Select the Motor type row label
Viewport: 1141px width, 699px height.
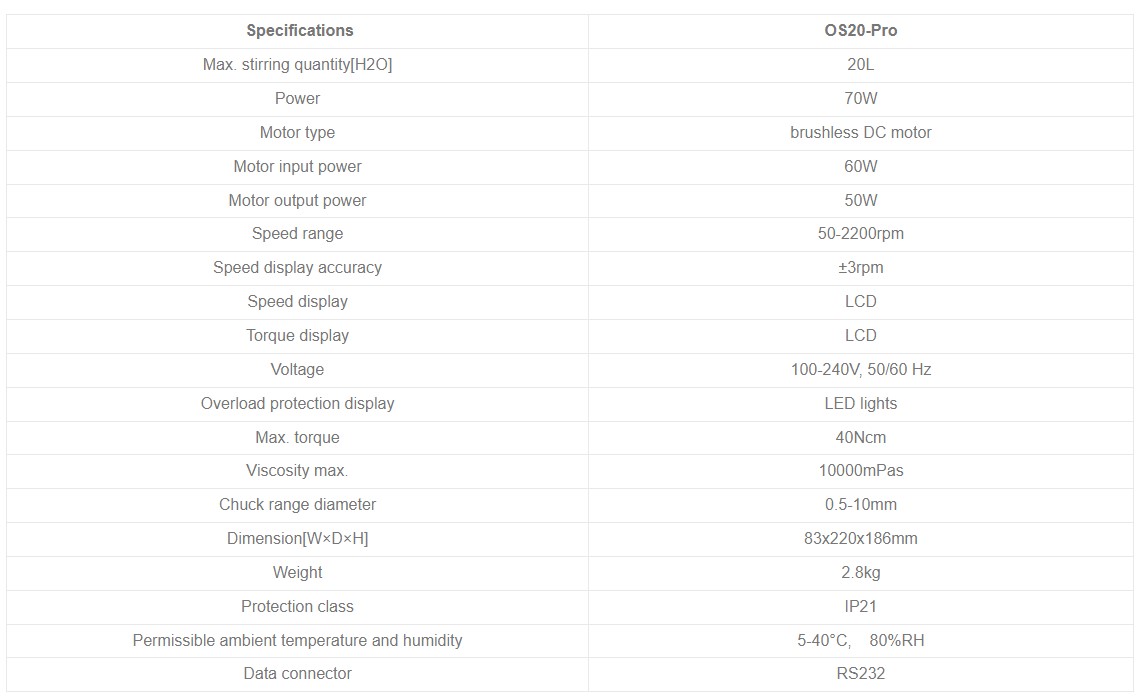click(x=297, y=133)
